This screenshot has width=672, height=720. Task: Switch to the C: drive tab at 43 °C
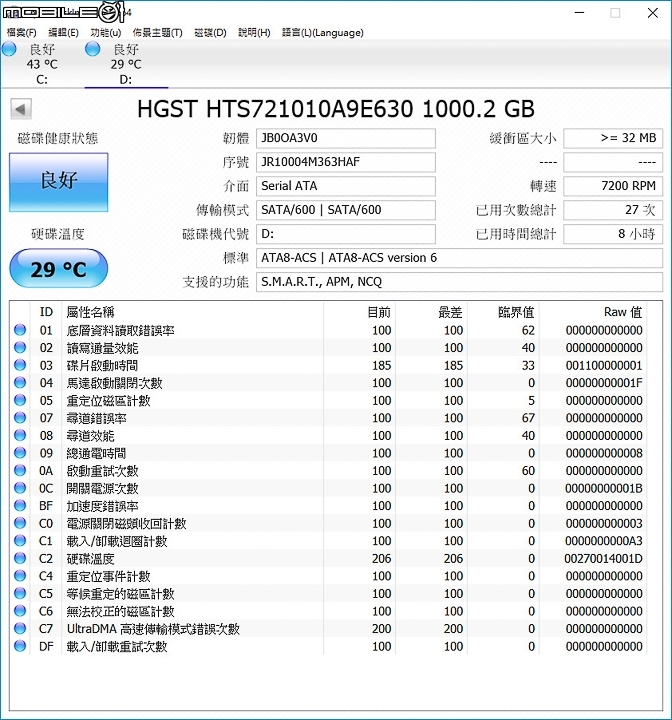(x=42, y=64)
